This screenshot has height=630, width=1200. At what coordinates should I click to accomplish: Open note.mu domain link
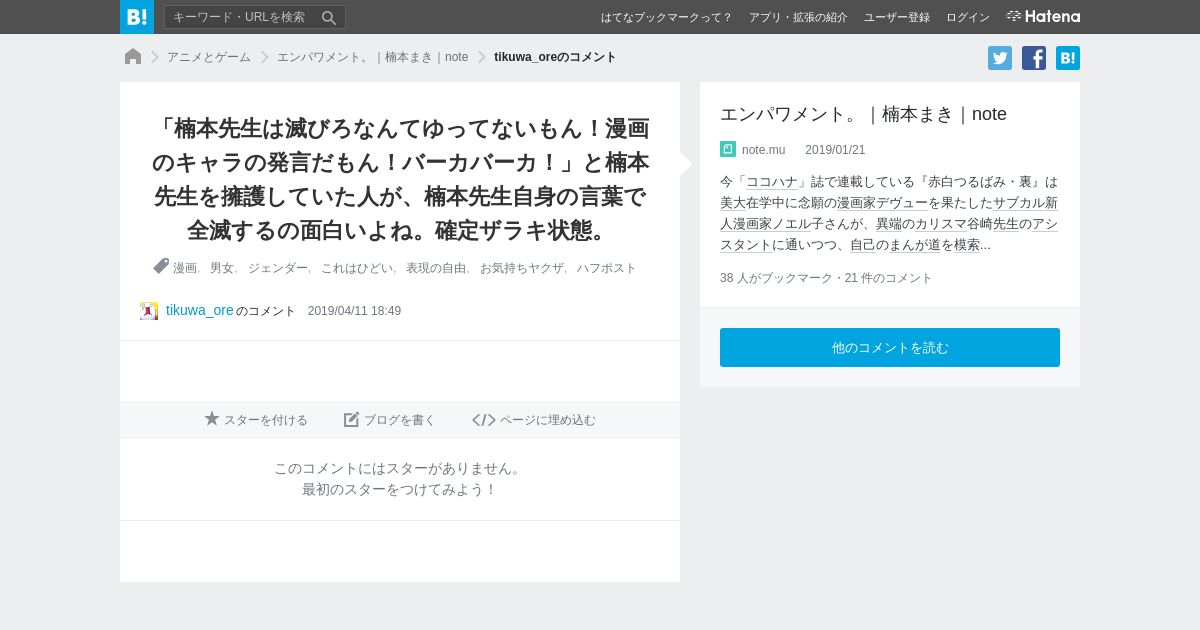click(x=763, y=150)
